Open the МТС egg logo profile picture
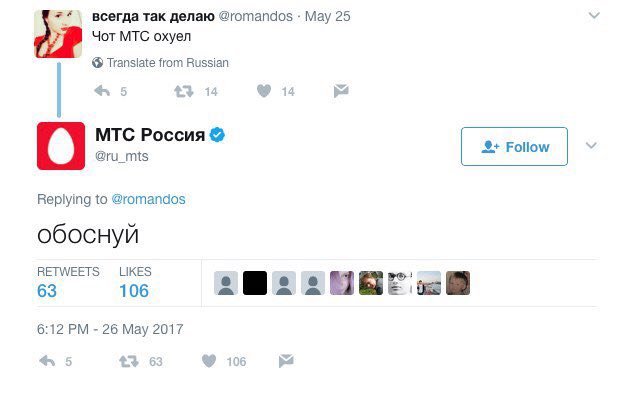The width and height of the screenshot is (635, 396). (x=61, y=146)
